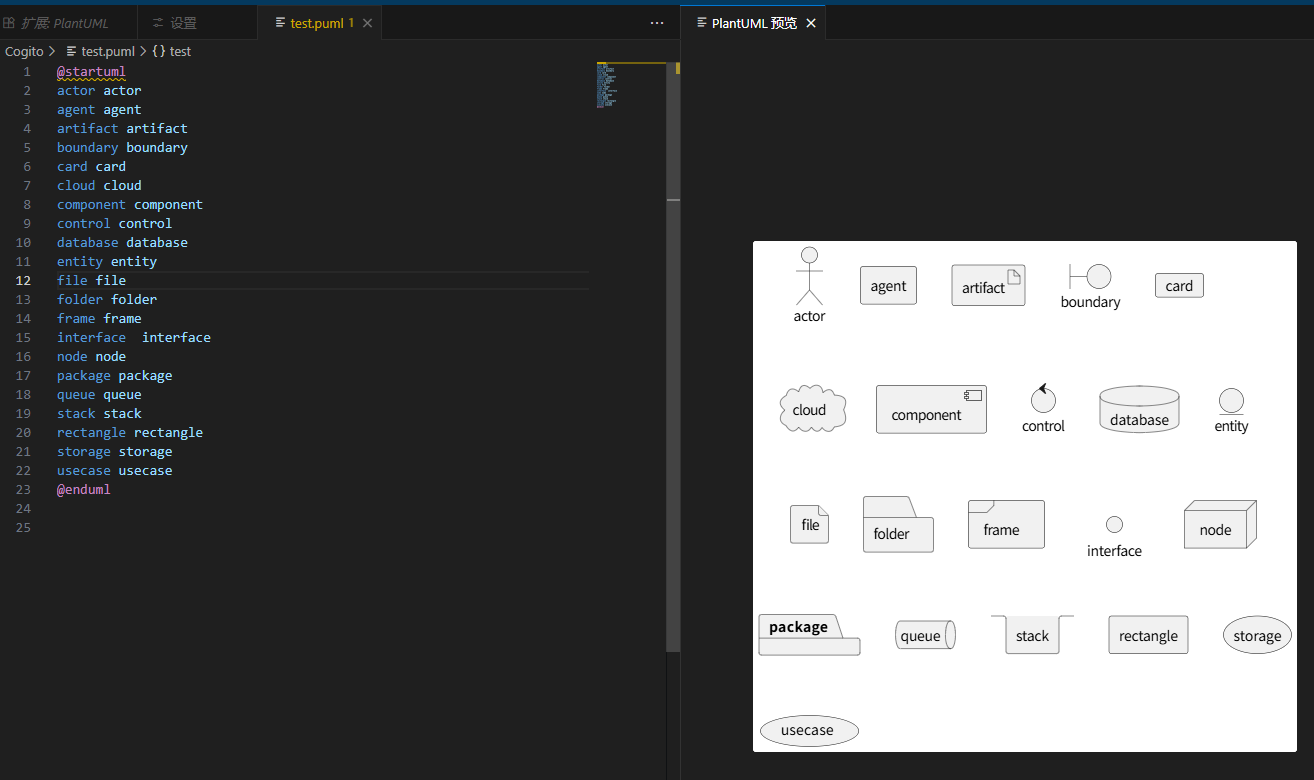This screenshot has height=780, width=1314.
Task: Activate the PlantUML 预览 tab
Action: 754,23
